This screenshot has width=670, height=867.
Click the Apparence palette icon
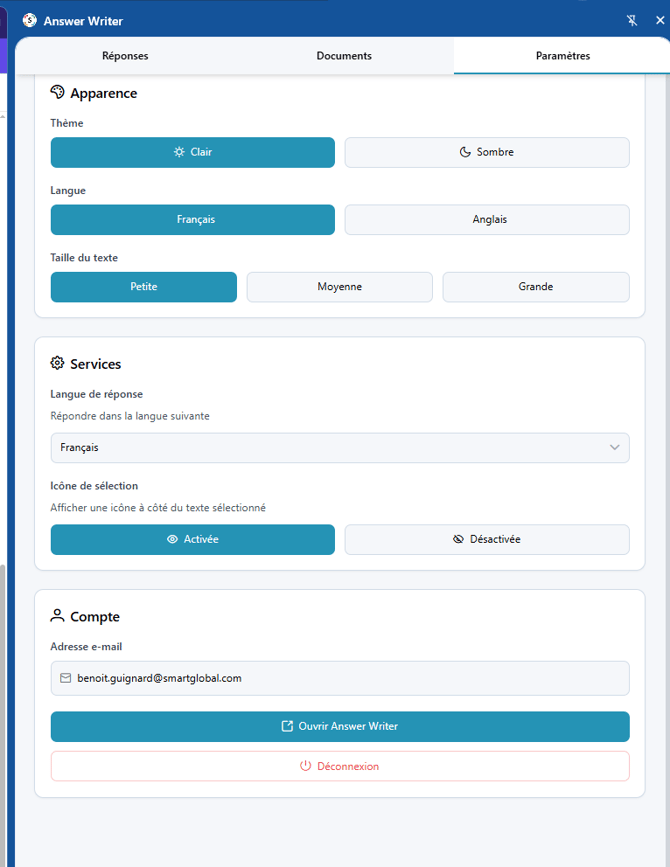[57, 92]
